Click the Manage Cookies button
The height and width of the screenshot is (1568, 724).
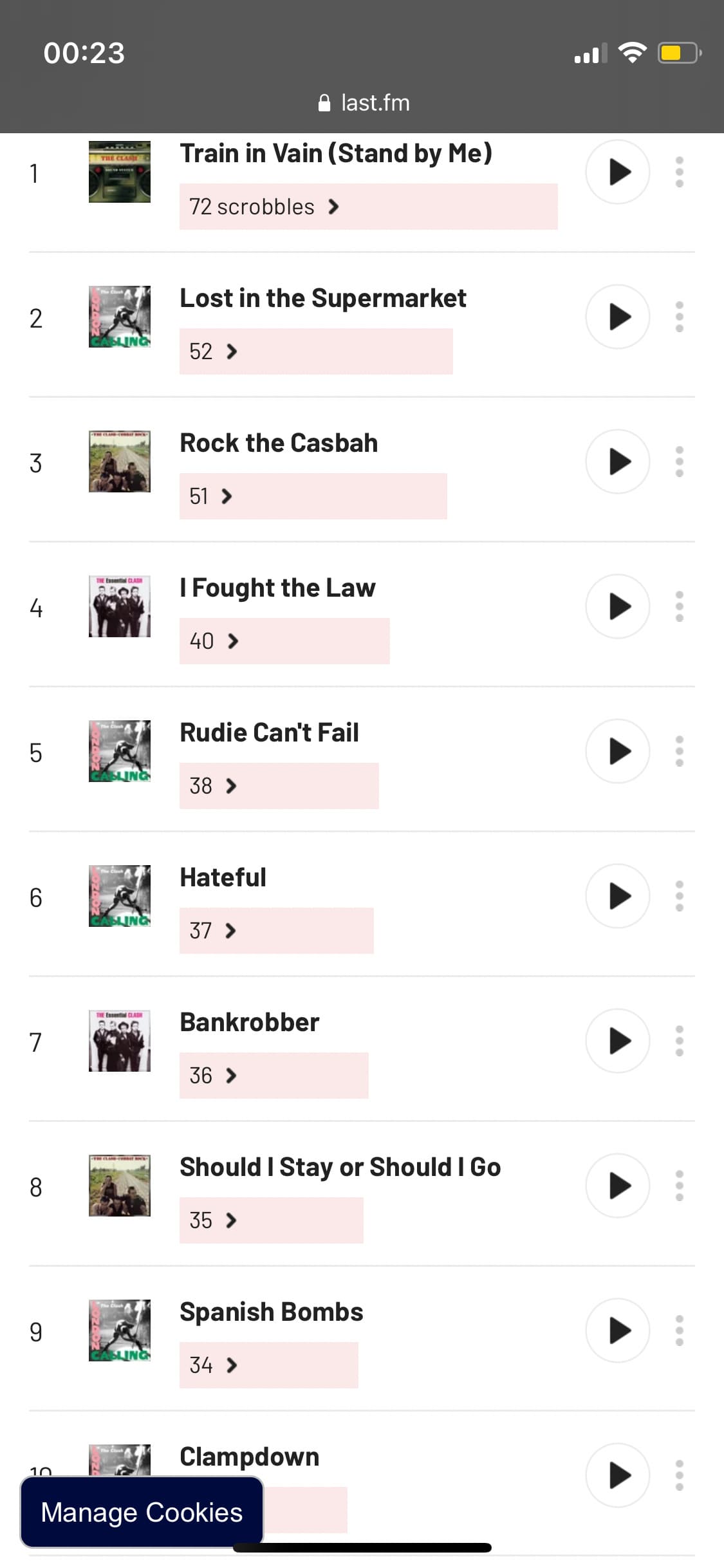(x=142, y=1512)
